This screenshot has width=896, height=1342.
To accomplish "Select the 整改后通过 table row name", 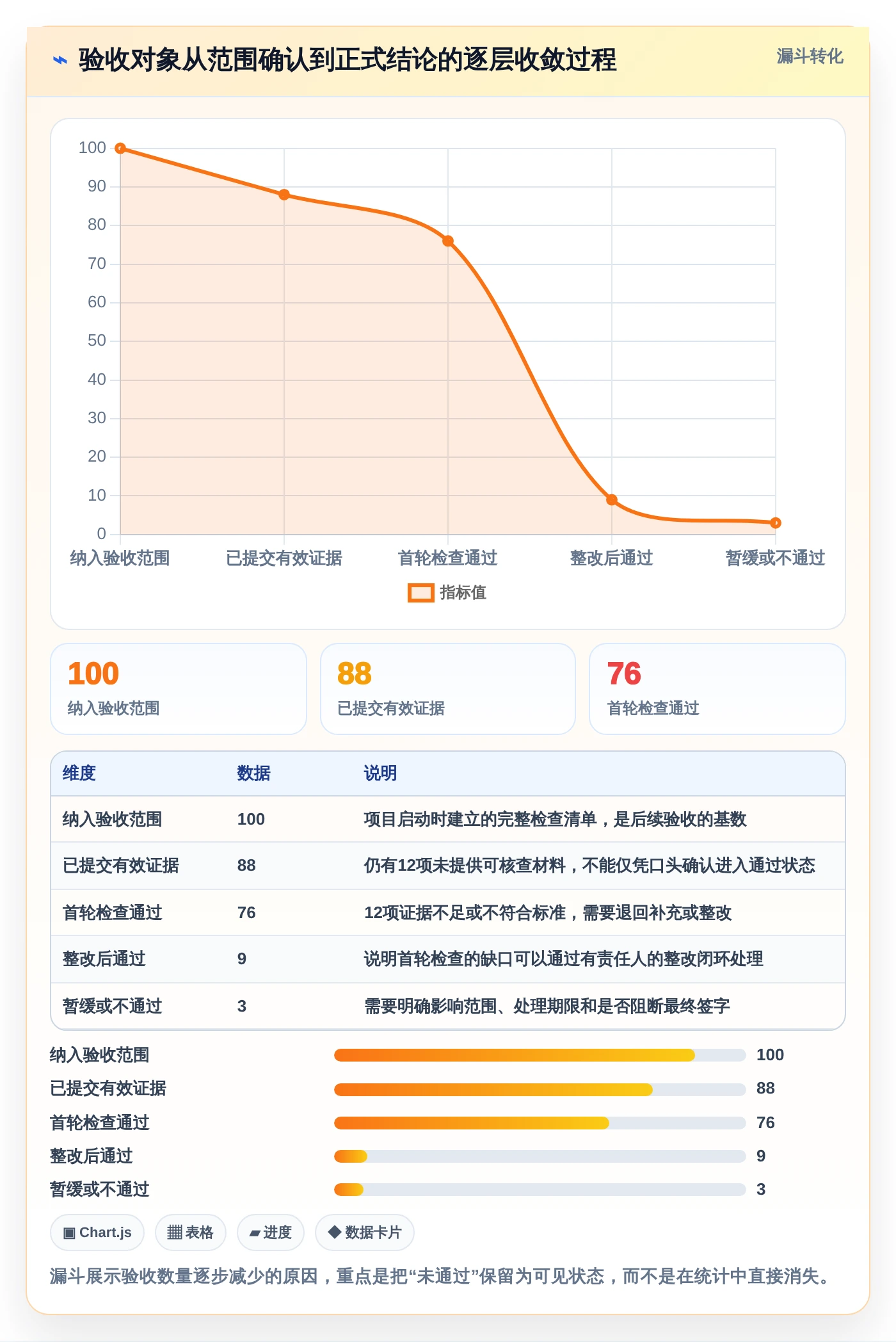I will pos(104,959).
